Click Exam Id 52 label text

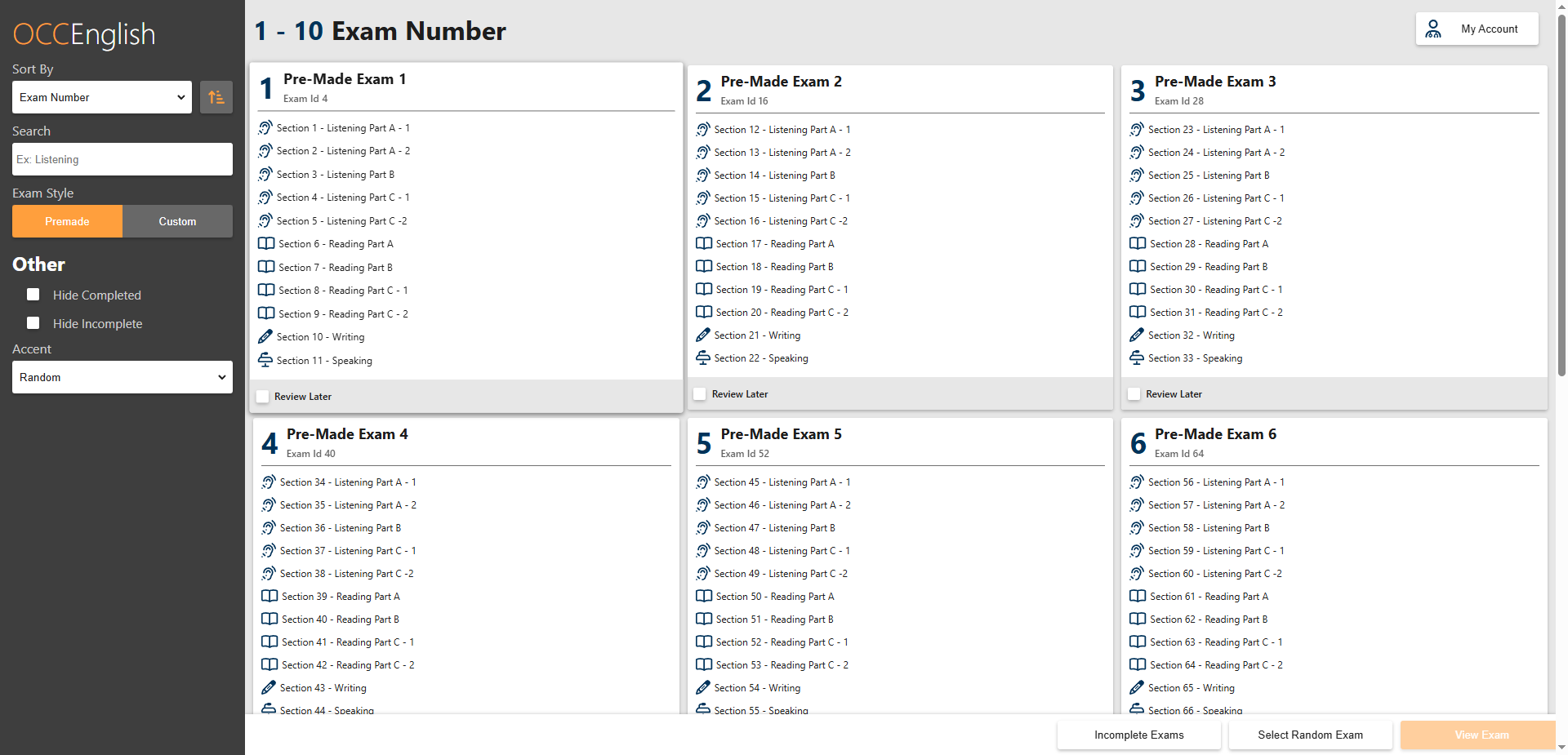point(745,454)
